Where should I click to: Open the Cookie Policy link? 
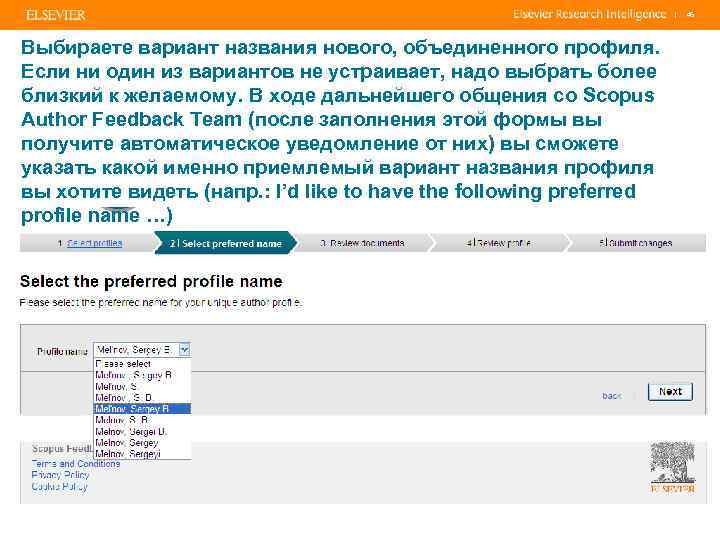[59, 486]
